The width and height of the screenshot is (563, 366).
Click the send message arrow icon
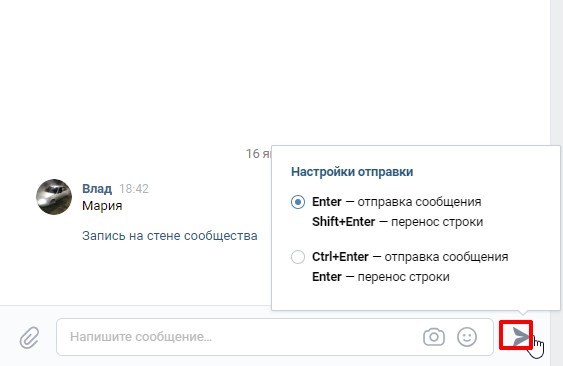tap(521, 337)
